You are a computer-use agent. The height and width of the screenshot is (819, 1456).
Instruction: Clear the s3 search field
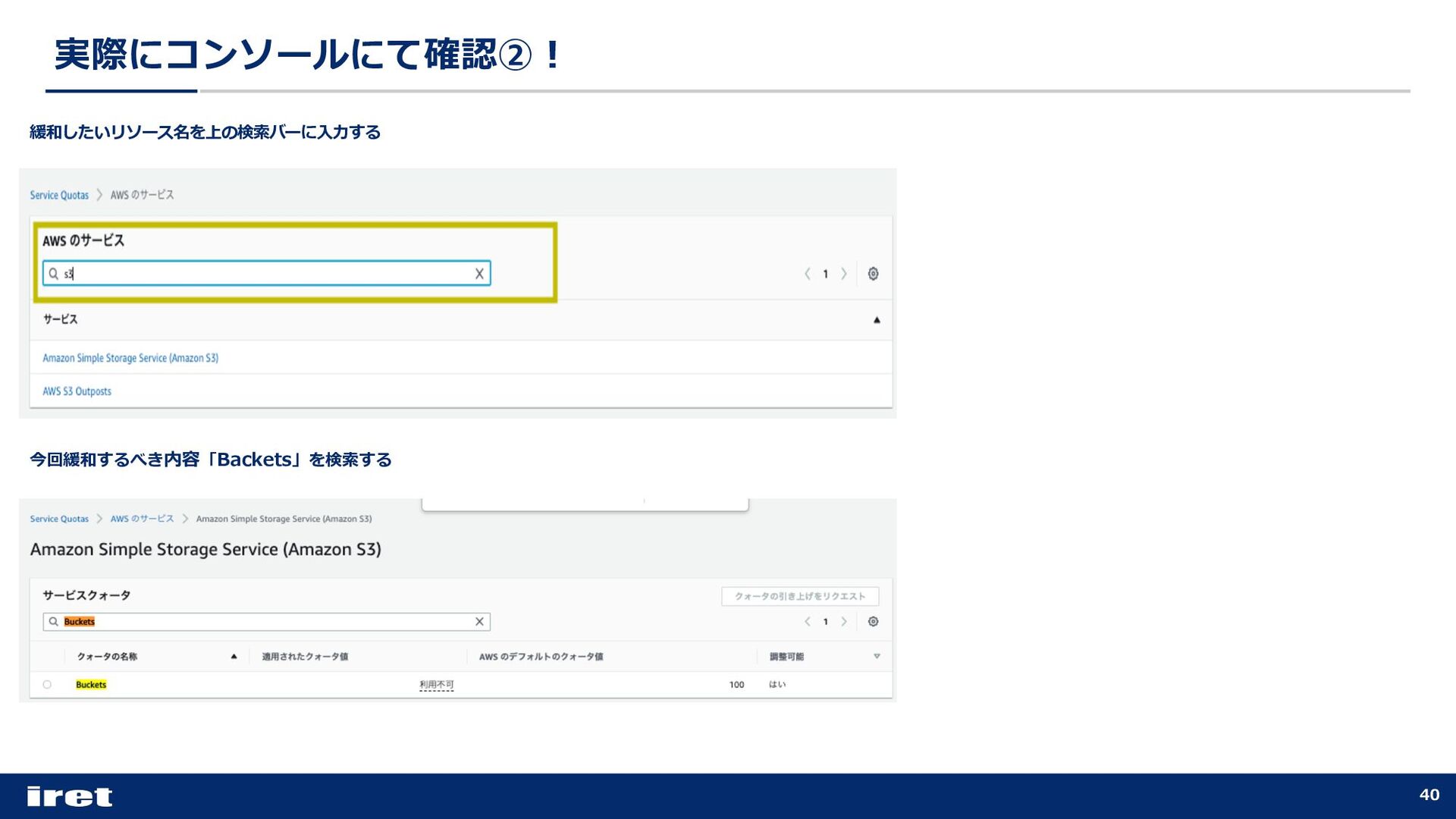(479, 274)
